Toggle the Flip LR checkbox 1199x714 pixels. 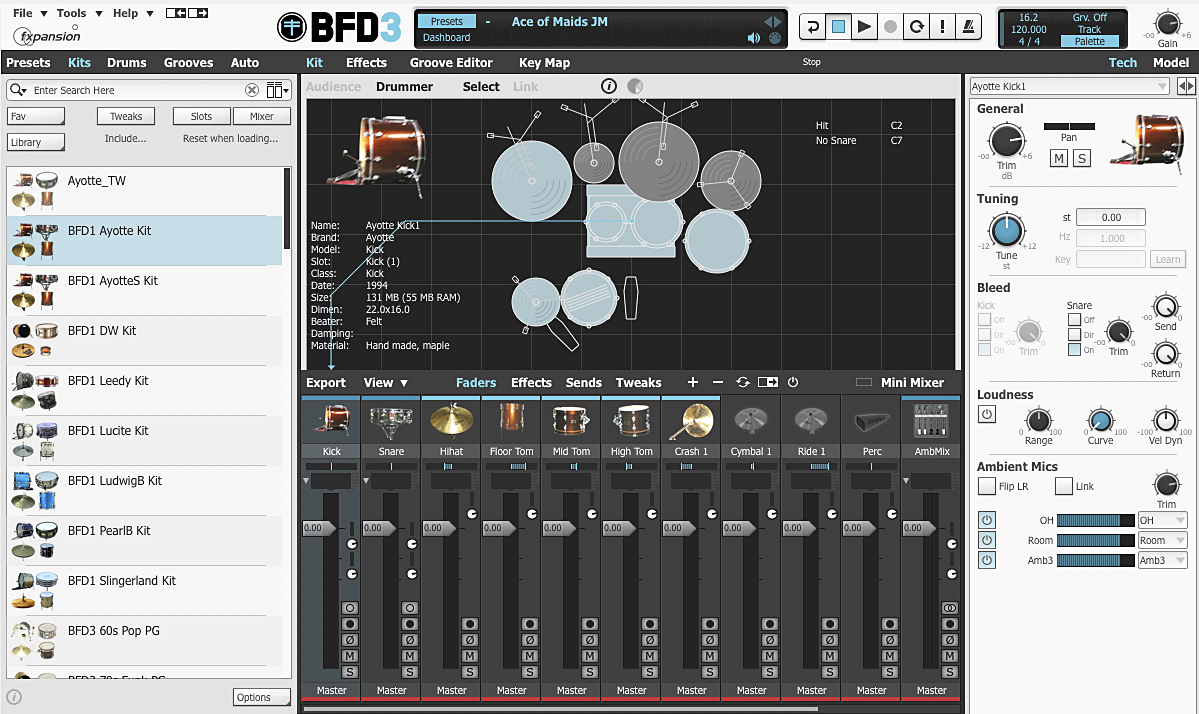click(x=986, y=486)
